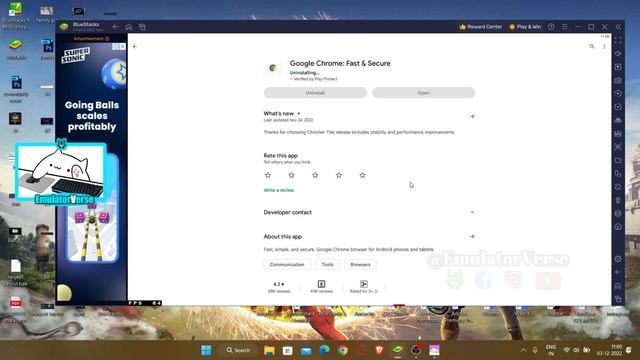Select the Communication category chip
This screenshot has width=640, height=360.
[x=287, y=264]
